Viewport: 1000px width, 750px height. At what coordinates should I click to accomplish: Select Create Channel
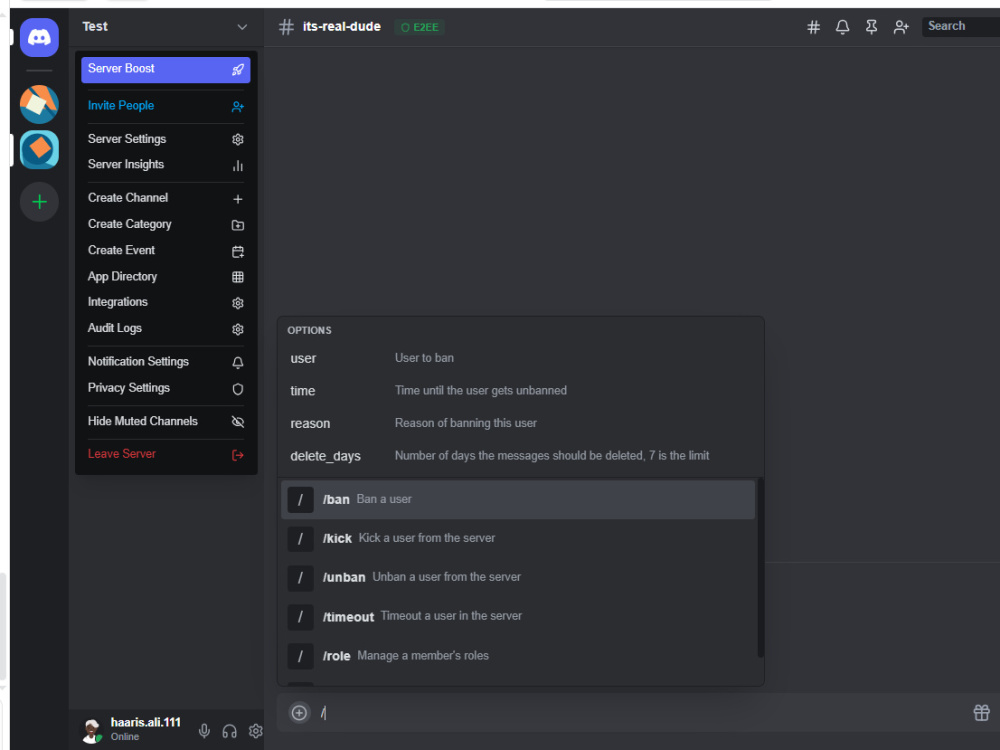(x=166, y=198)
